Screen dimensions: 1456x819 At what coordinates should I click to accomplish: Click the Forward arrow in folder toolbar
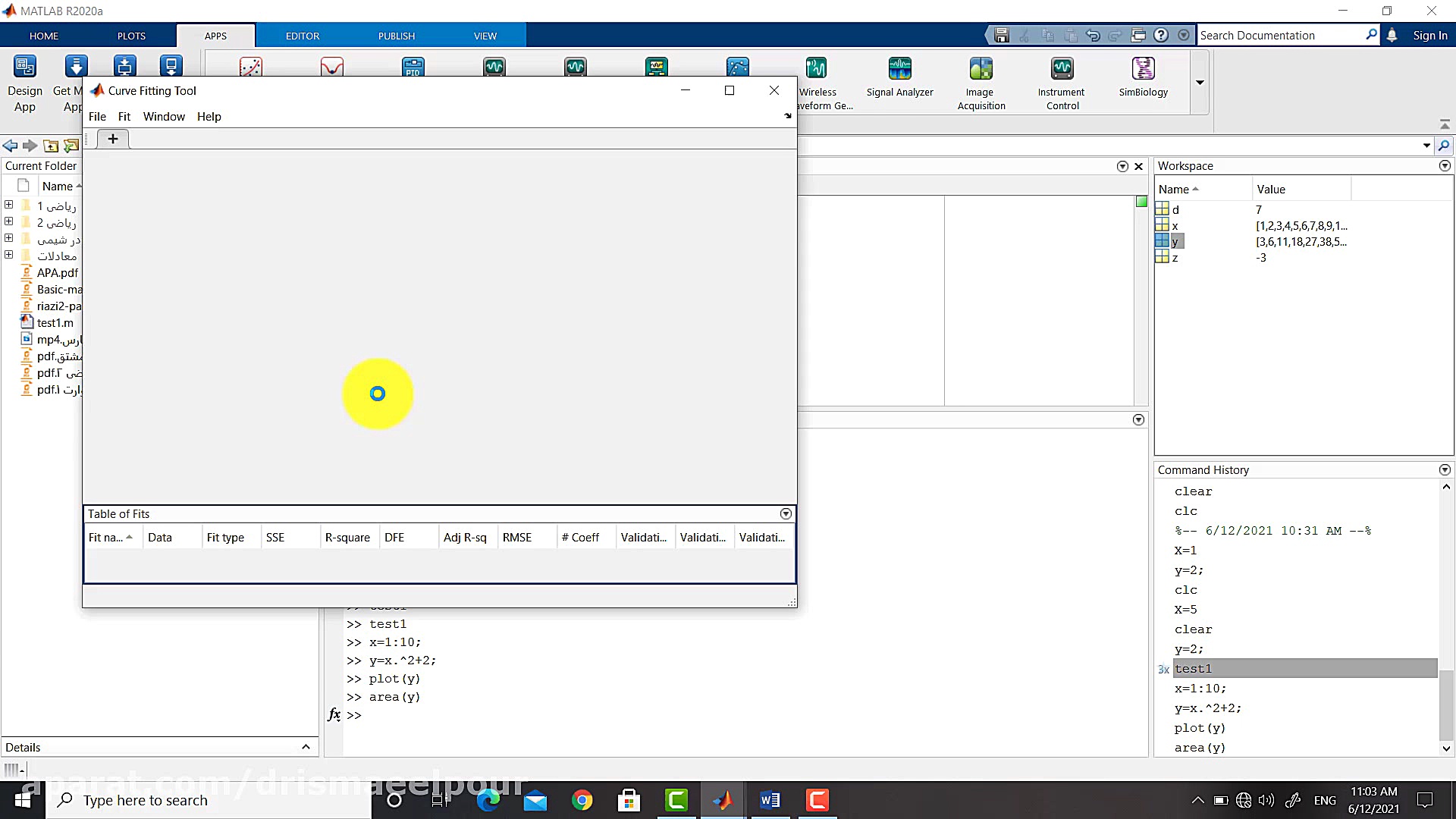pos(30,146)
